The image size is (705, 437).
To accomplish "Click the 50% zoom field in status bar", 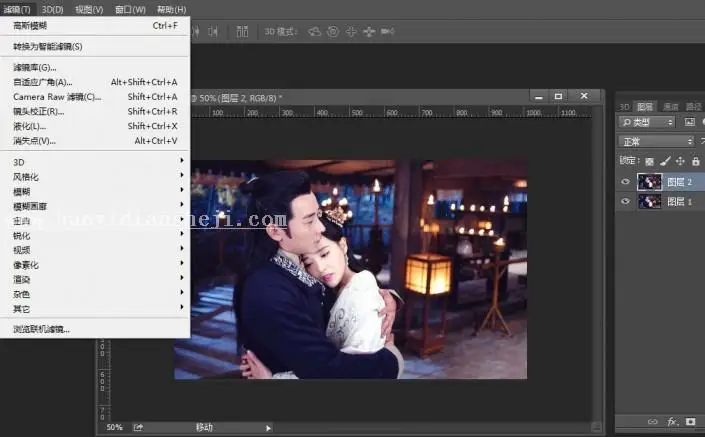I will tap(115, 427).
